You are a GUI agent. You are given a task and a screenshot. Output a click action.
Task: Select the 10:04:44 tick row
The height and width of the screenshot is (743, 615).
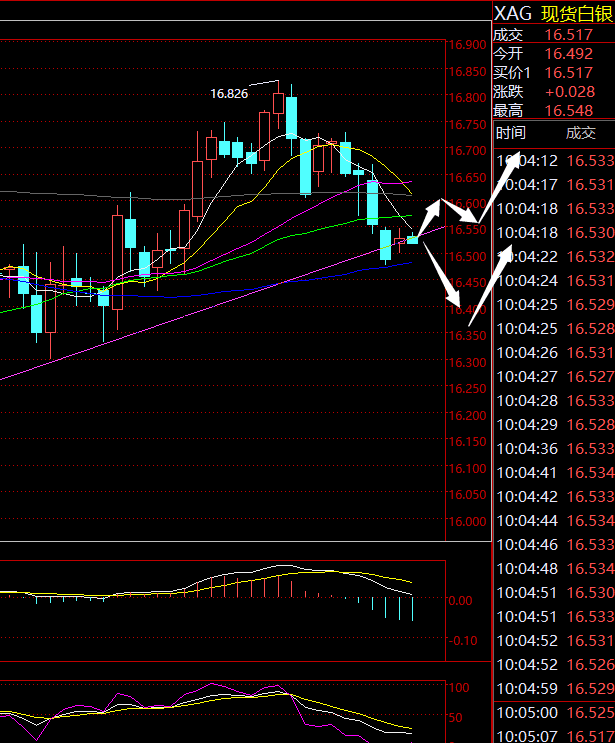pos(554,521)
